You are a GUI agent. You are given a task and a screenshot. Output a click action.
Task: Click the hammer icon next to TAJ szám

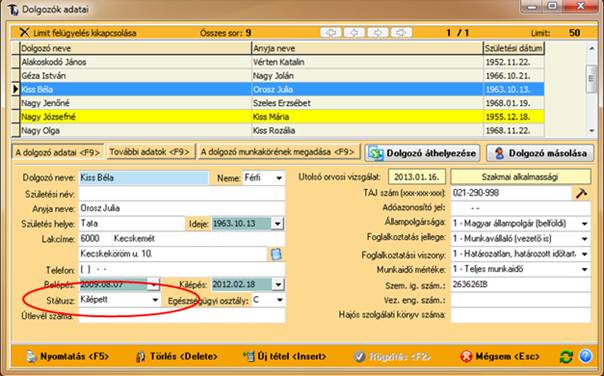click(581, 193)
